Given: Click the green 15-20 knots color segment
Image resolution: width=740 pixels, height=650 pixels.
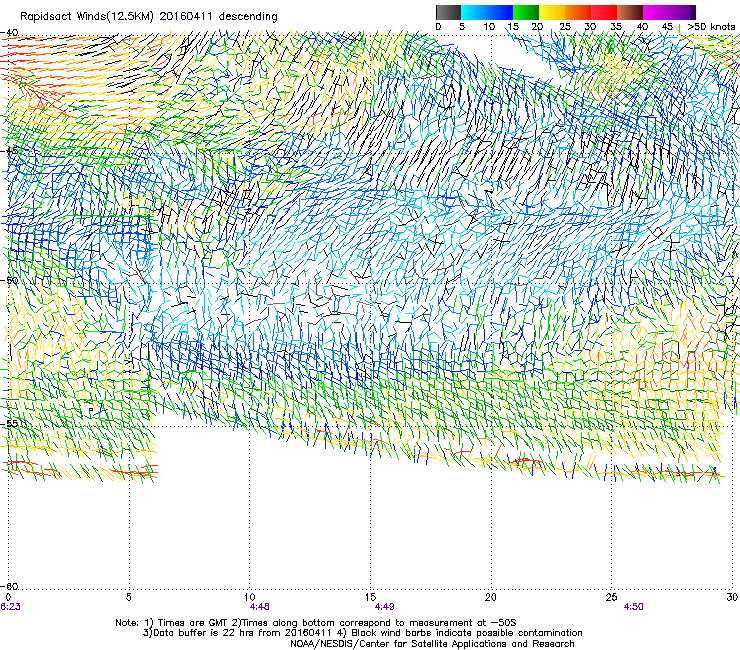Looking at the screenshot, I should pyautogui.click(x=526, y=12).
